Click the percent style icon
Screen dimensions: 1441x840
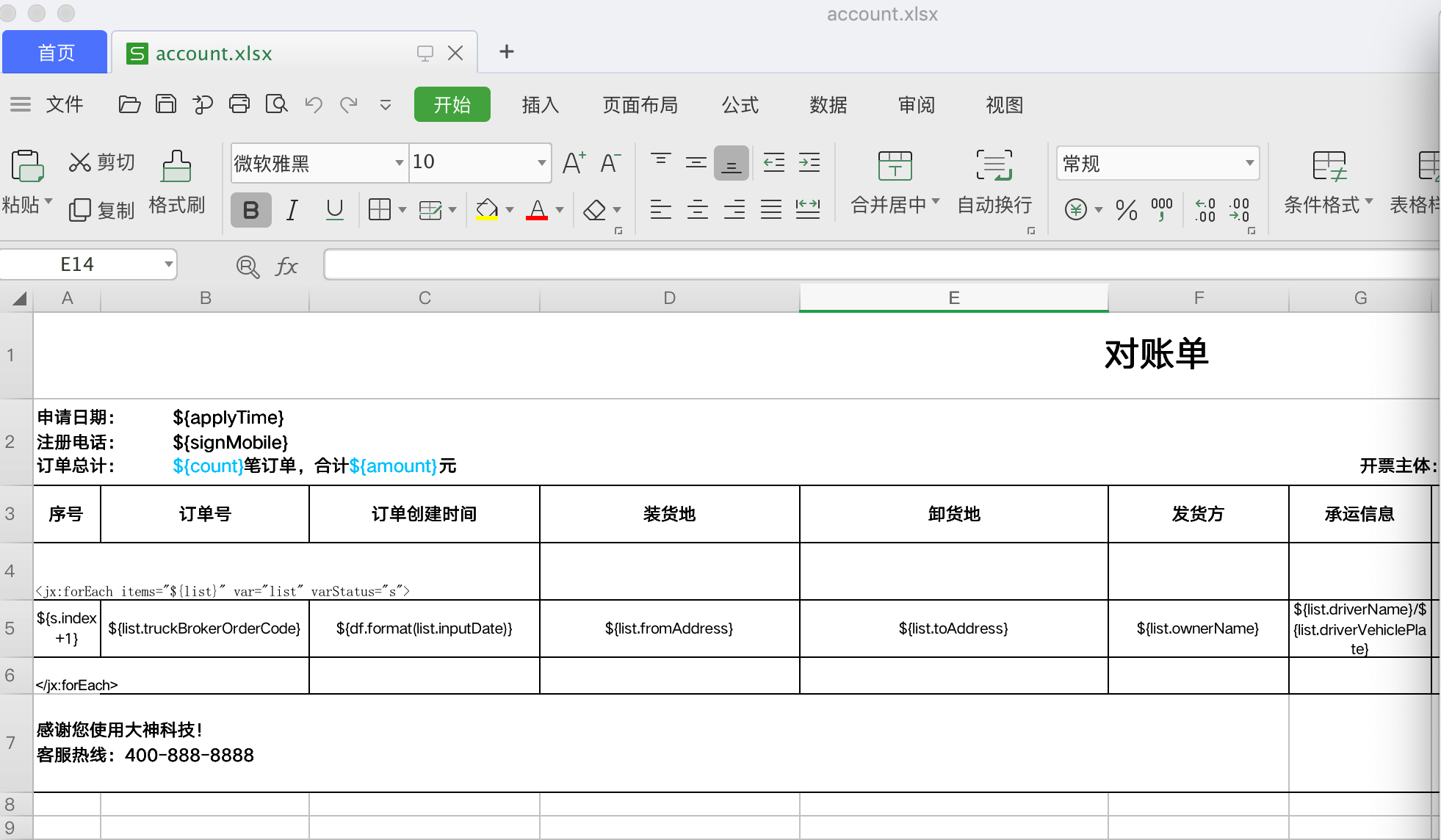(1126, 210)
